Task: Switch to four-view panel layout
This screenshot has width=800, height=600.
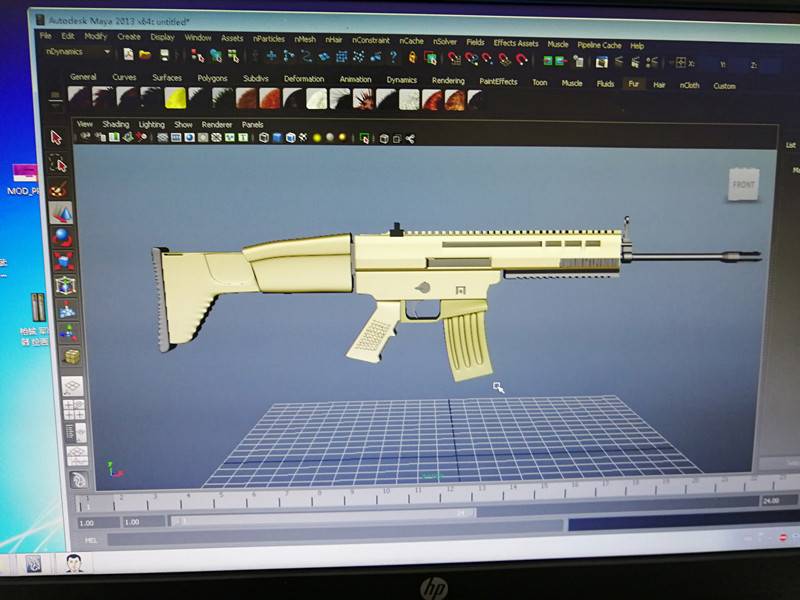Action: pyautogui.click(x=73, y=409)
